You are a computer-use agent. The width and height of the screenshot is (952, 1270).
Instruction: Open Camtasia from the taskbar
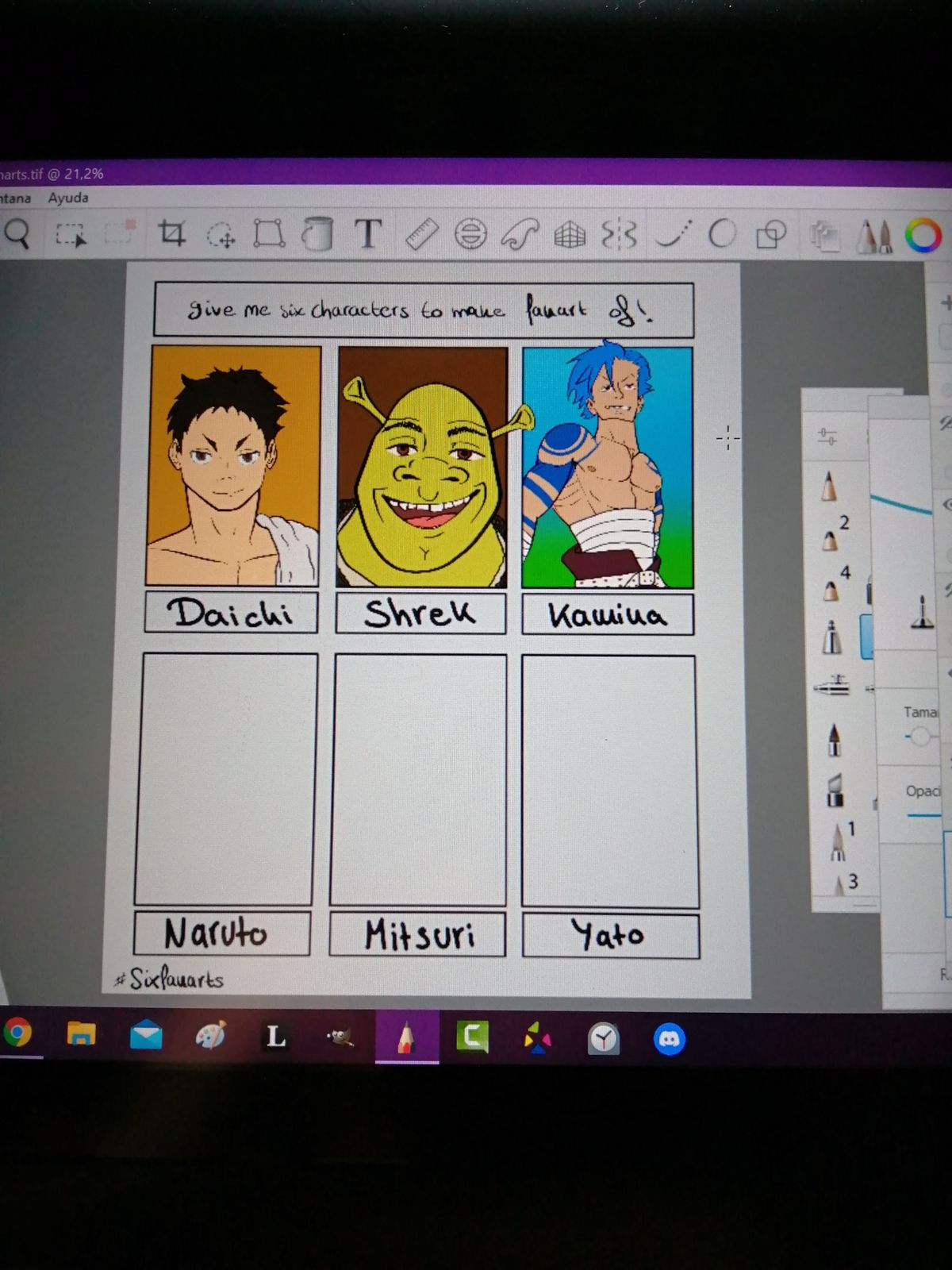click(472, 1037)
